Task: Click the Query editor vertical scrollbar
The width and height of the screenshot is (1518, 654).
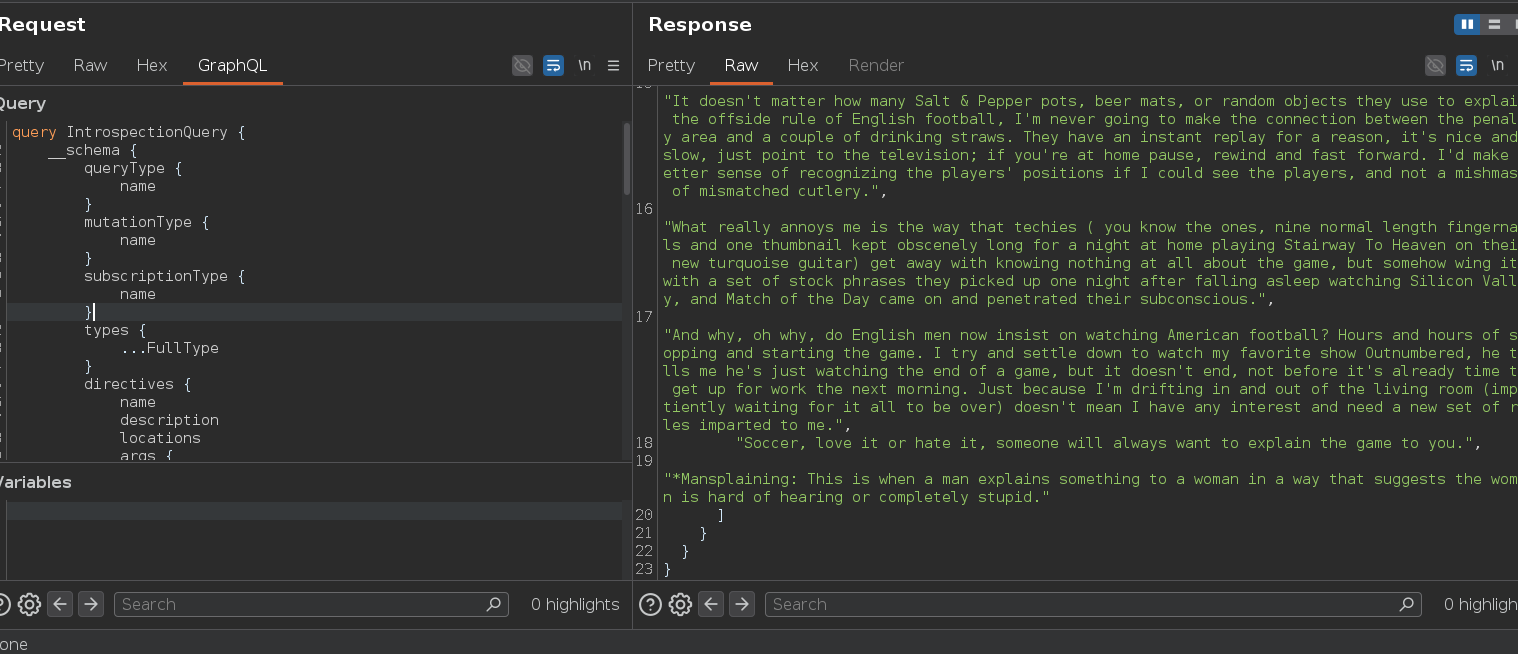Action: coord(627,158)
